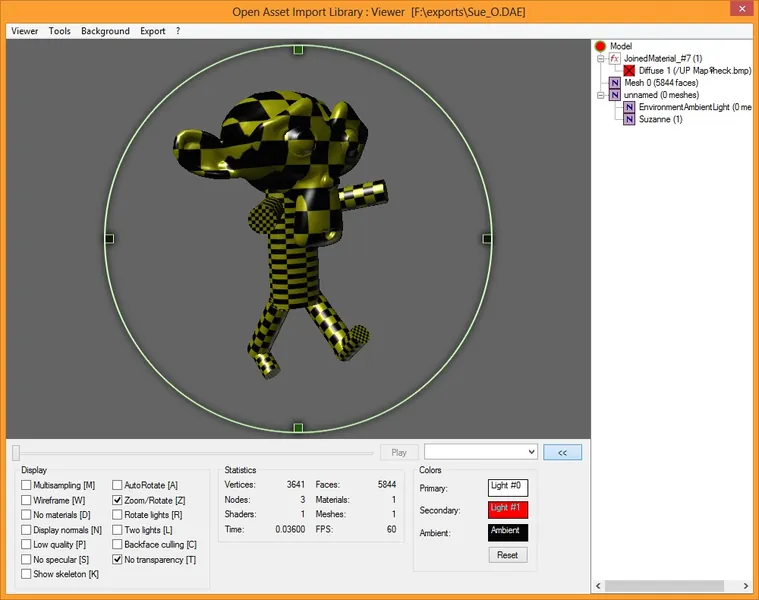Viewport: 759px width, 600px height.
Task: Enable Backface culling [C]
Action: 117,544
